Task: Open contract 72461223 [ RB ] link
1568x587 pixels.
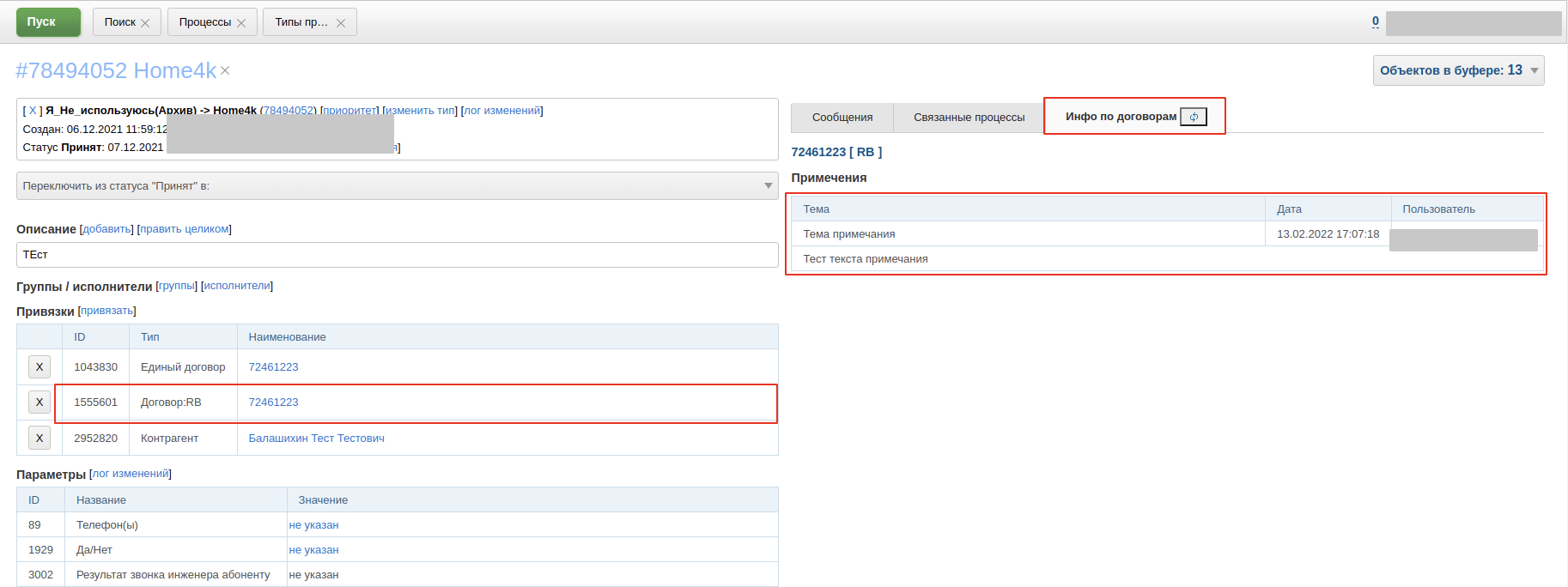Action: (836, 152)
